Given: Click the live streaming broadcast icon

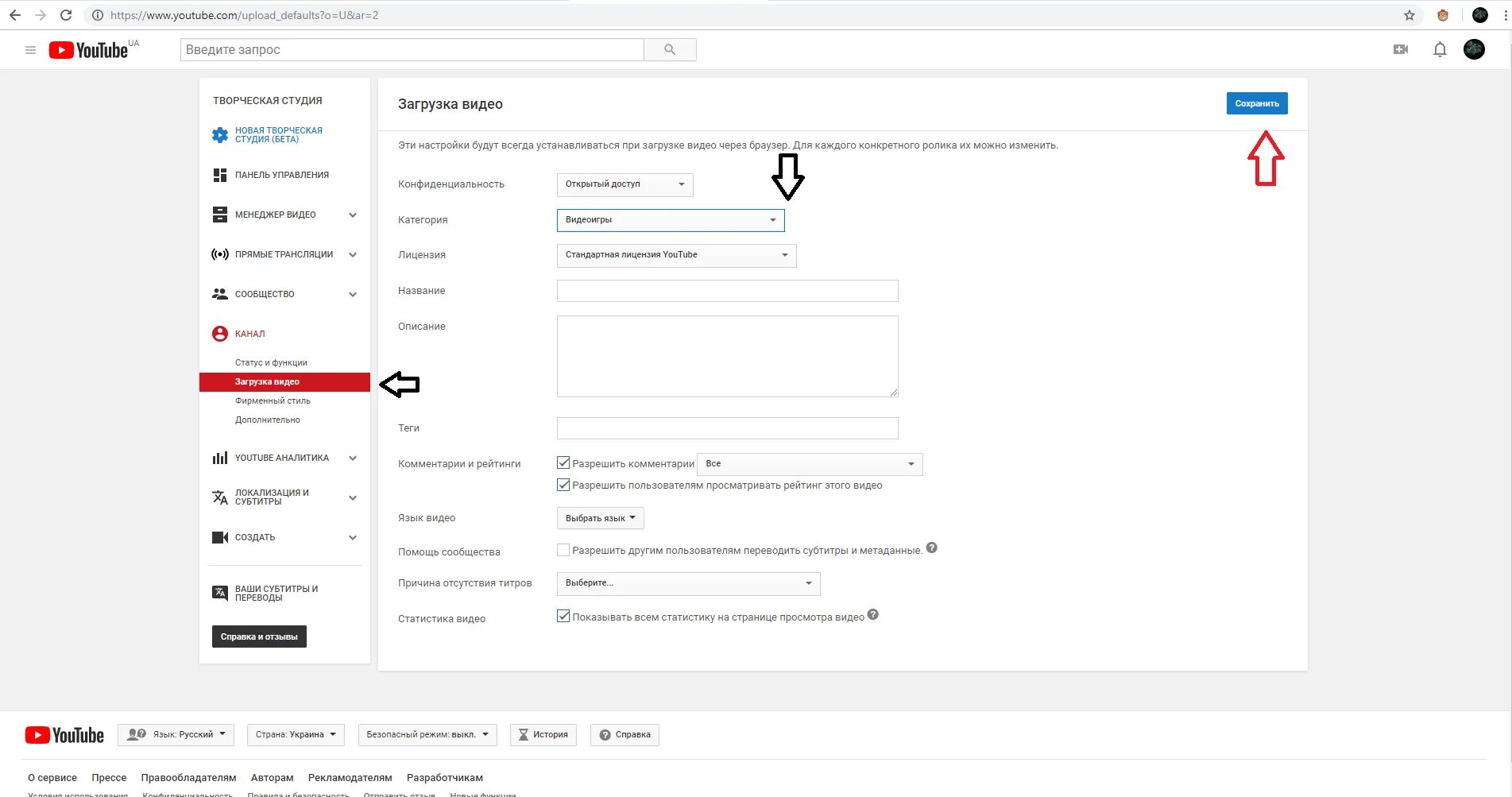Looking at the screenshot, I should (220, 254).
